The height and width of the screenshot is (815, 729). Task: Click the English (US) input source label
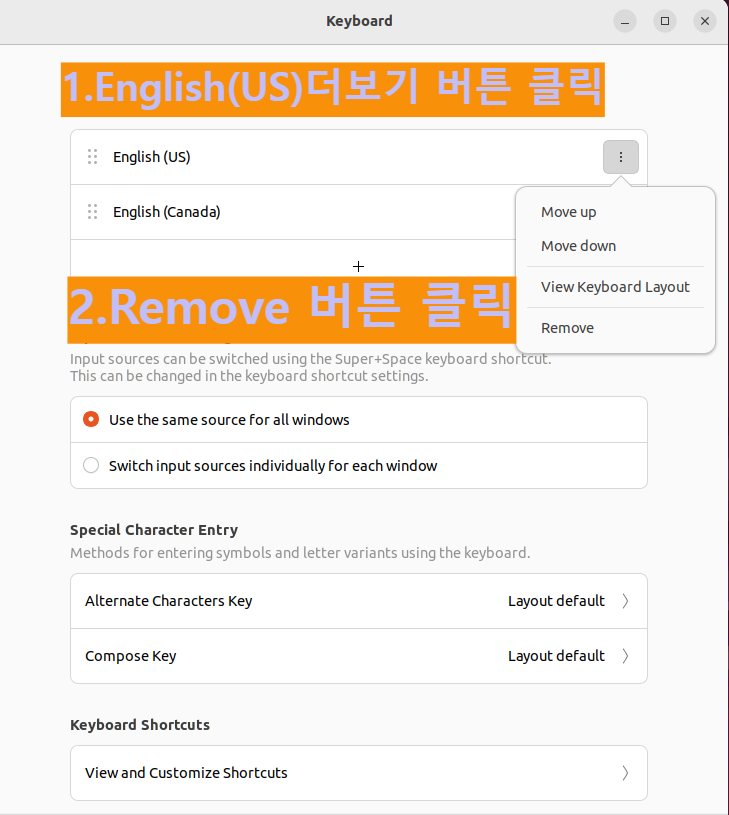pos(152,157)
